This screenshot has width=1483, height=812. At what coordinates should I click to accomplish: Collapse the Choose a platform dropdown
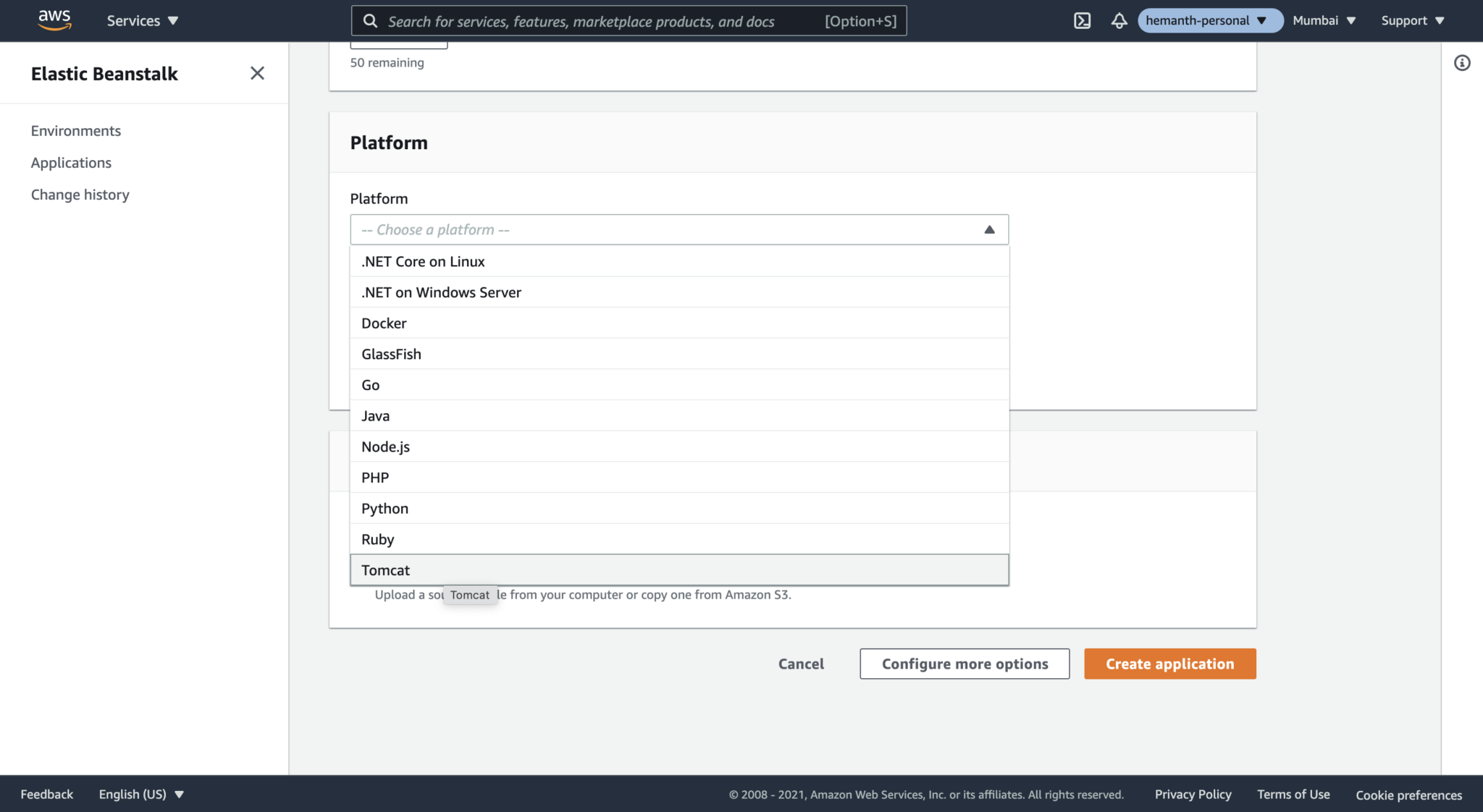989,229
